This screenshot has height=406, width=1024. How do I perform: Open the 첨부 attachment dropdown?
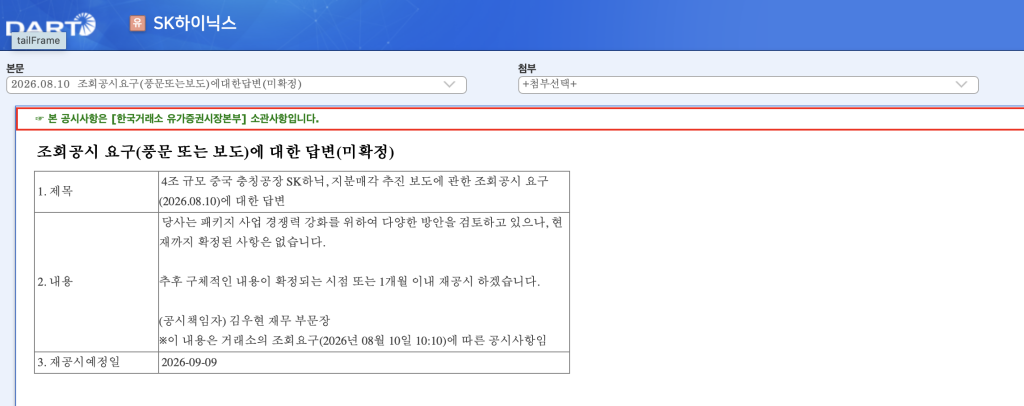click(x=748, y=85)
